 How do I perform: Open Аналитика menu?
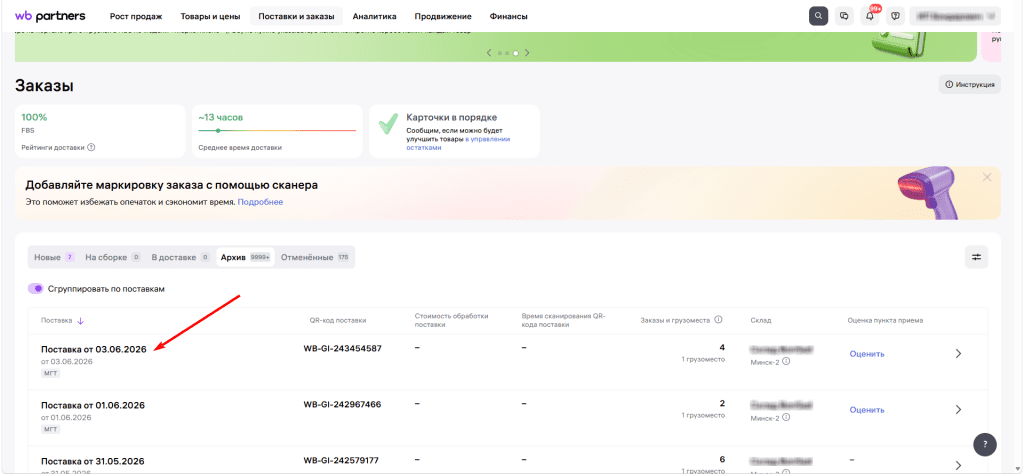[374, 16]
